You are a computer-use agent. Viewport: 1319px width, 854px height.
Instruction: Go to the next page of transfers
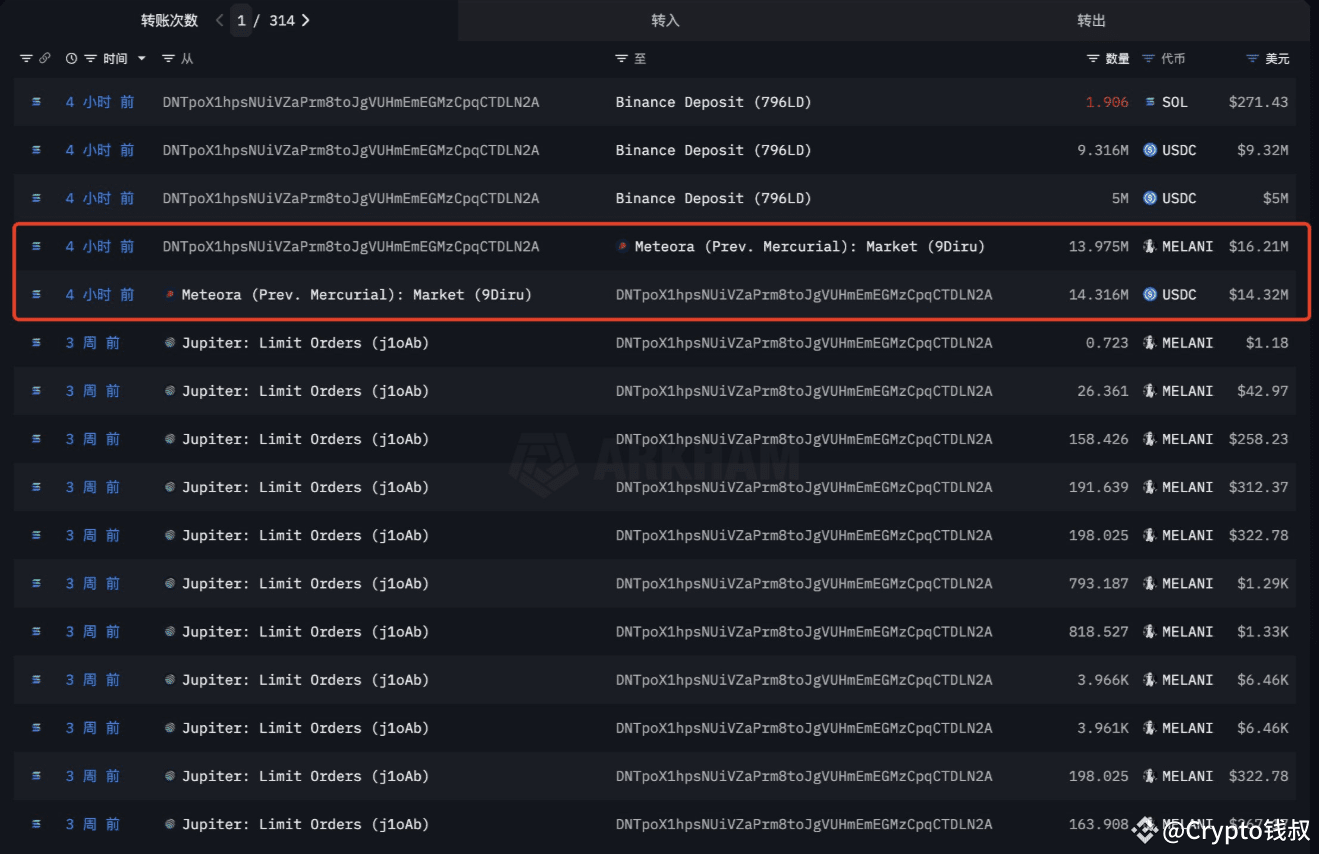306,20
